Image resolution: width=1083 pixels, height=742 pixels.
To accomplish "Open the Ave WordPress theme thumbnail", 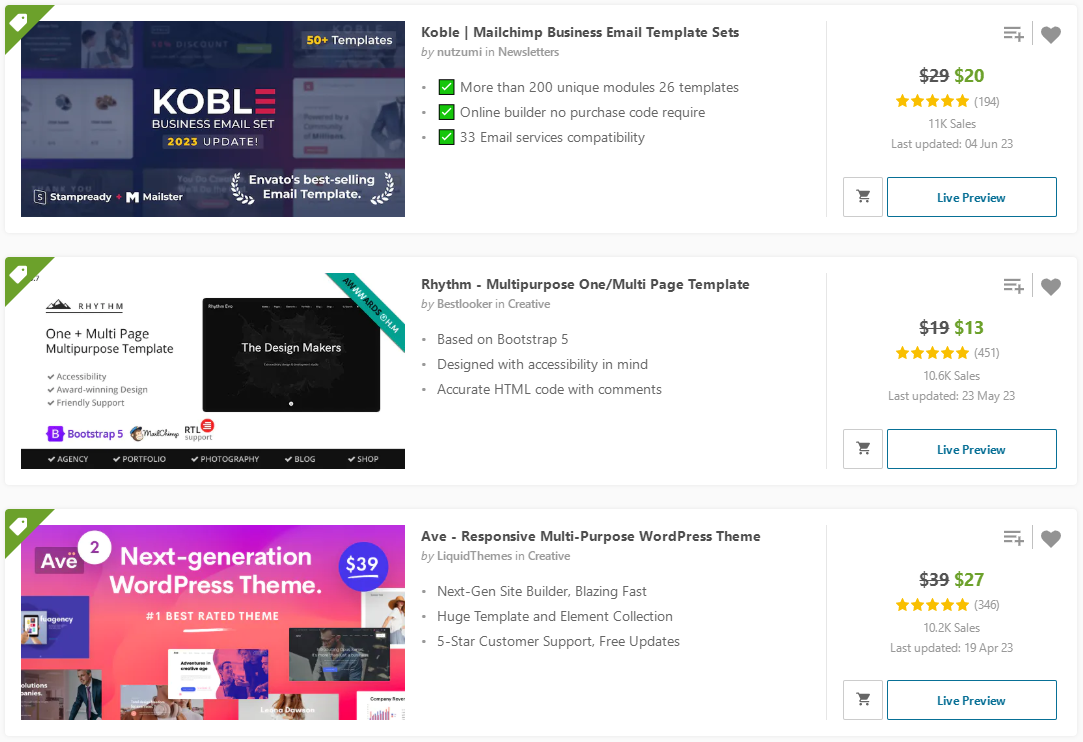I will [x=213, y=622].
